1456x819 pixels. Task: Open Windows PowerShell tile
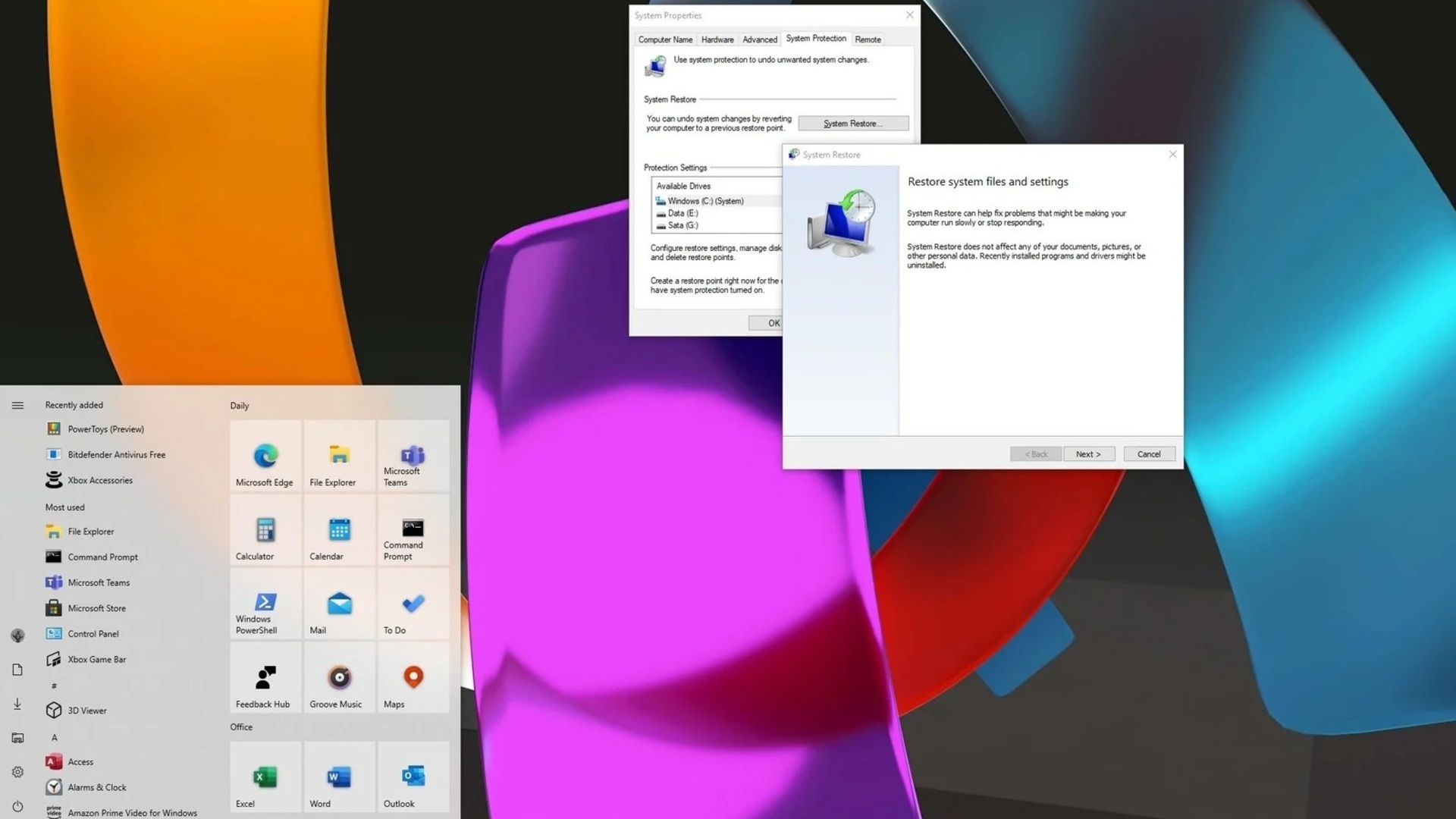click(x=265, y=604)
